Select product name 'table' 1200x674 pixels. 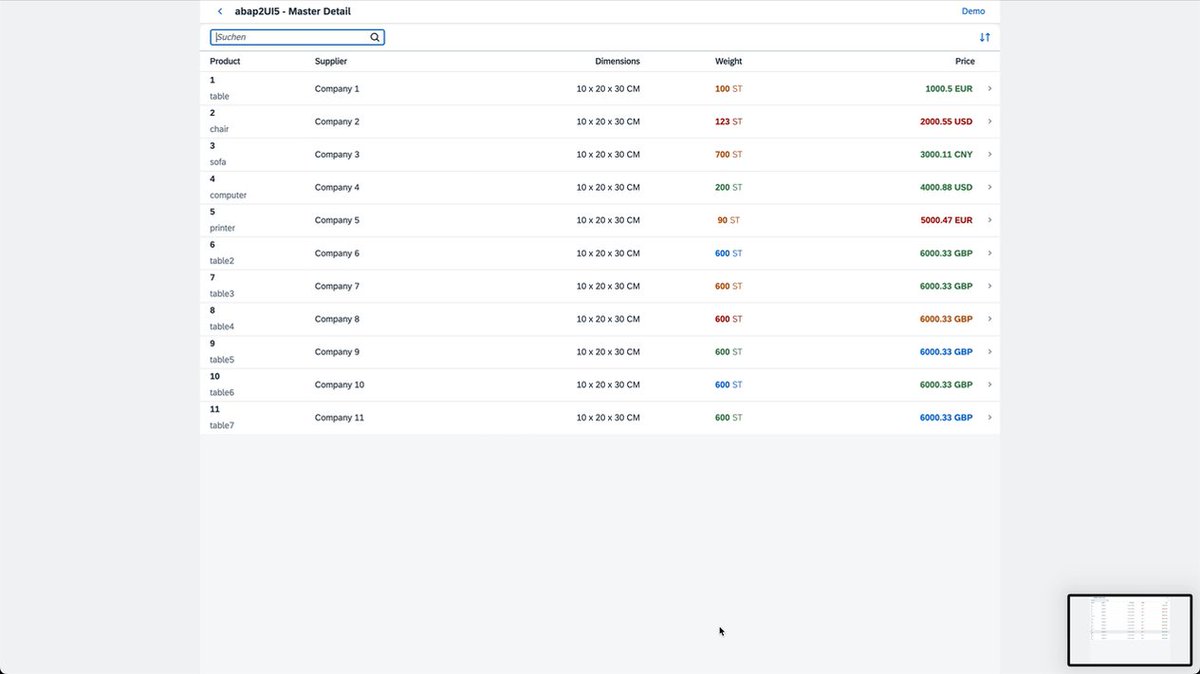click(x=219, y=97)
